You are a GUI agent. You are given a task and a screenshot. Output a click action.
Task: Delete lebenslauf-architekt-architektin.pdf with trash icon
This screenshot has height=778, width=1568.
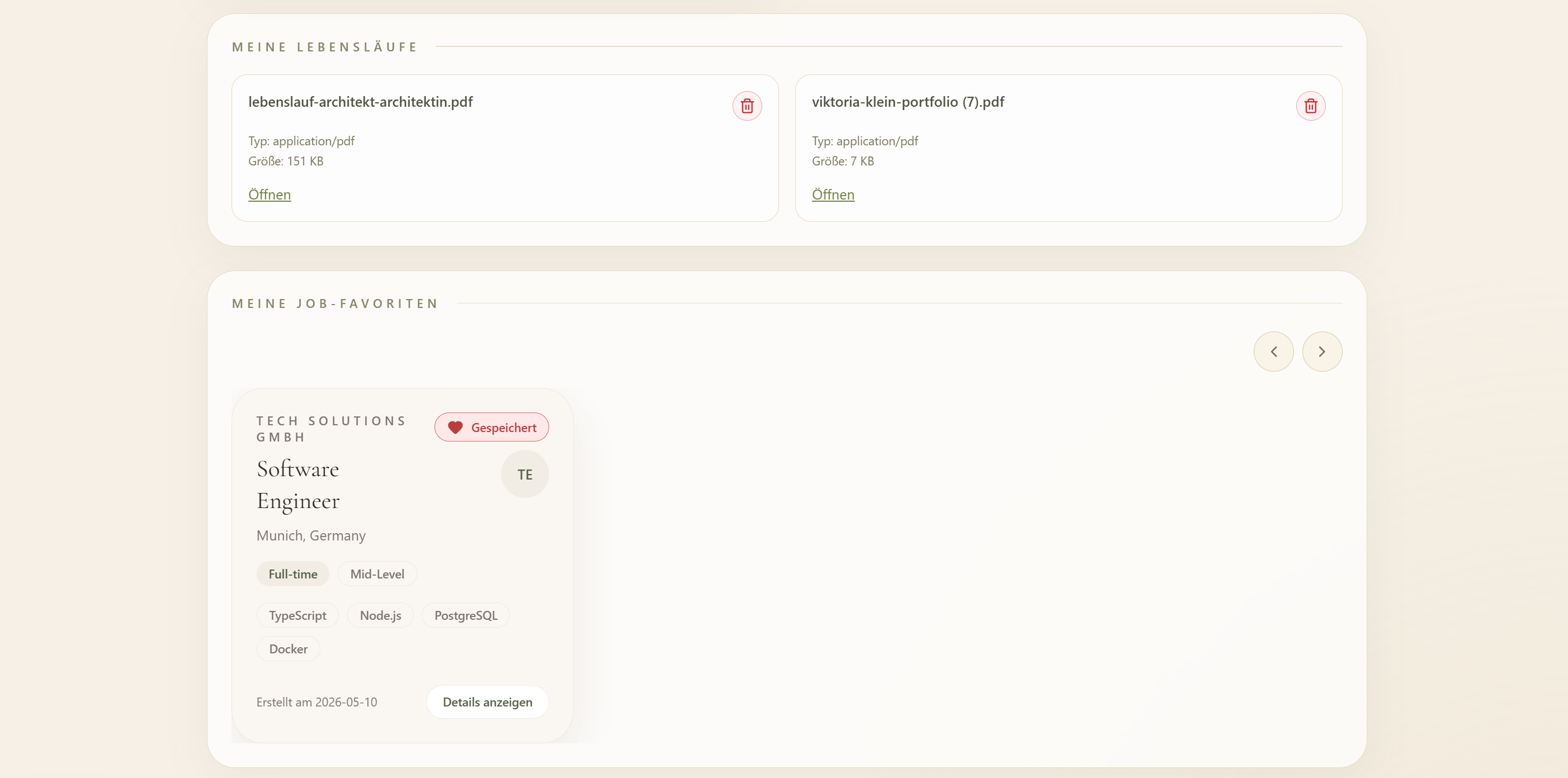(x=747, y=106)
